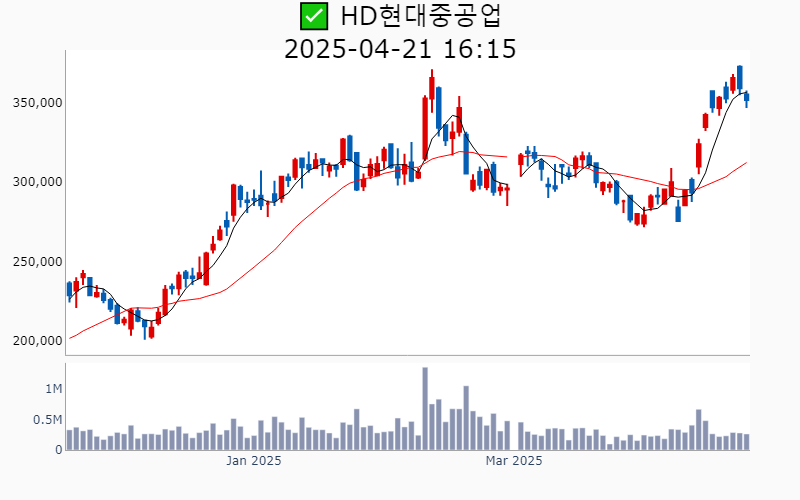This screenshot has height=500, width=800.
Task: Click the 250,000 price axis label
Action: tap(37, 262)
